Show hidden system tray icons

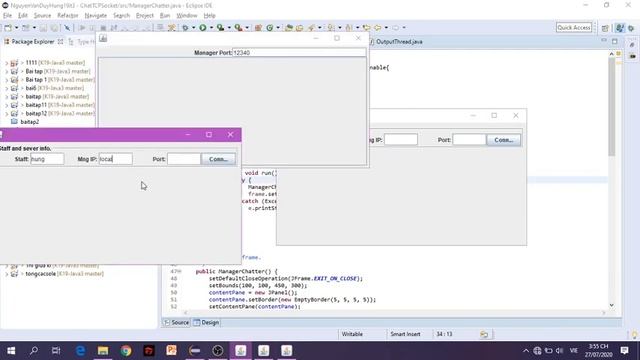(x=526, y=351)
